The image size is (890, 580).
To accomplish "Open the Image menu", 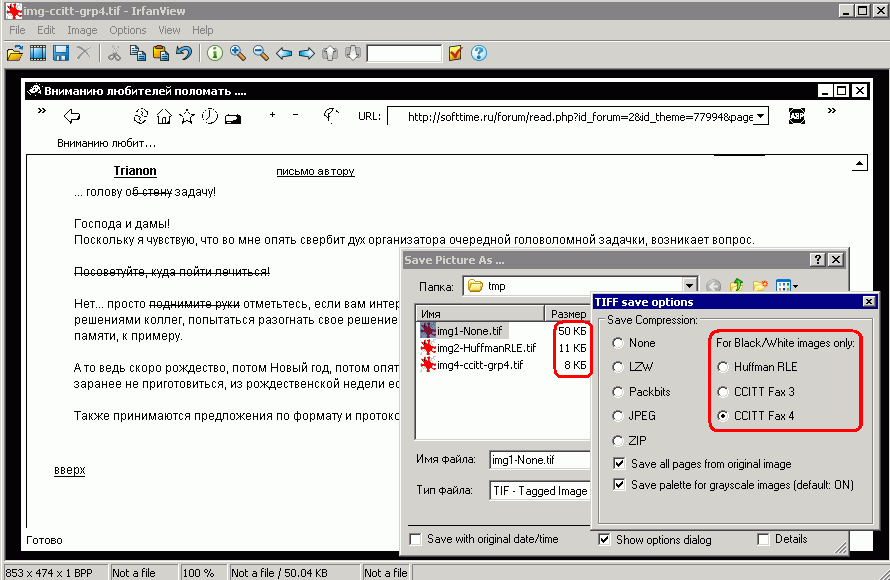I will click(82, 30).
